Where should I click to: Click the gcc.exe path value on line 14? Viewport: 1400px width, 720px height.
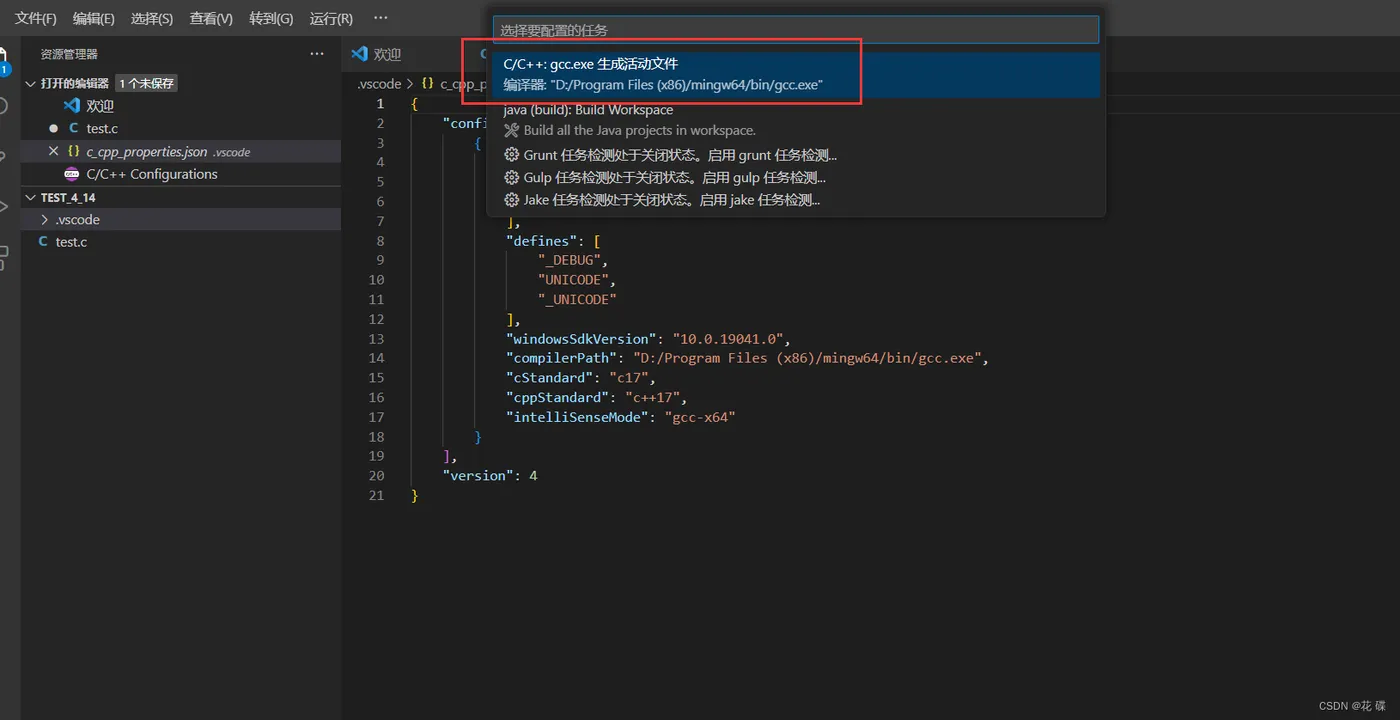(808, 358)
